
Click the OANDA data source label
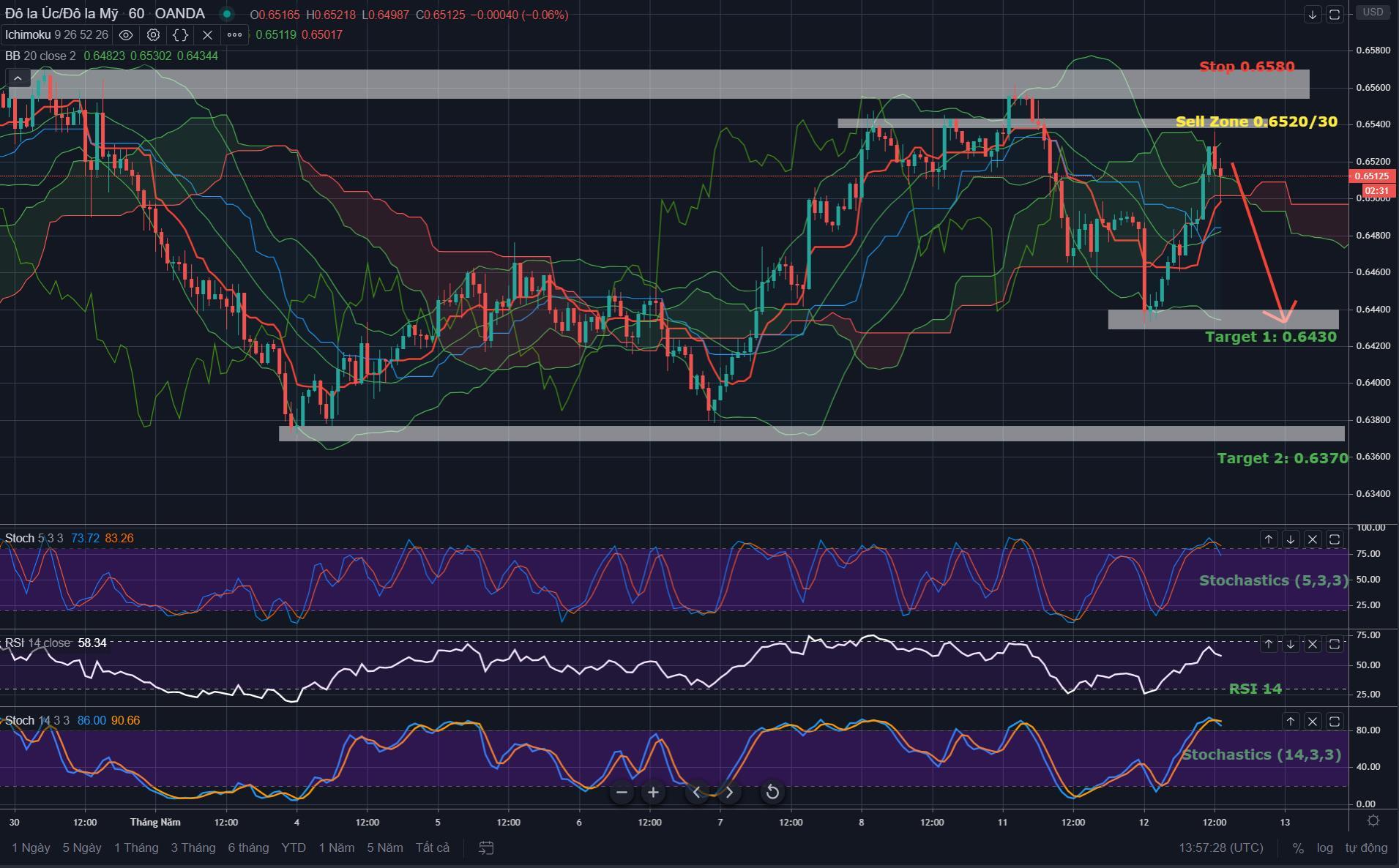coord(180,14)
